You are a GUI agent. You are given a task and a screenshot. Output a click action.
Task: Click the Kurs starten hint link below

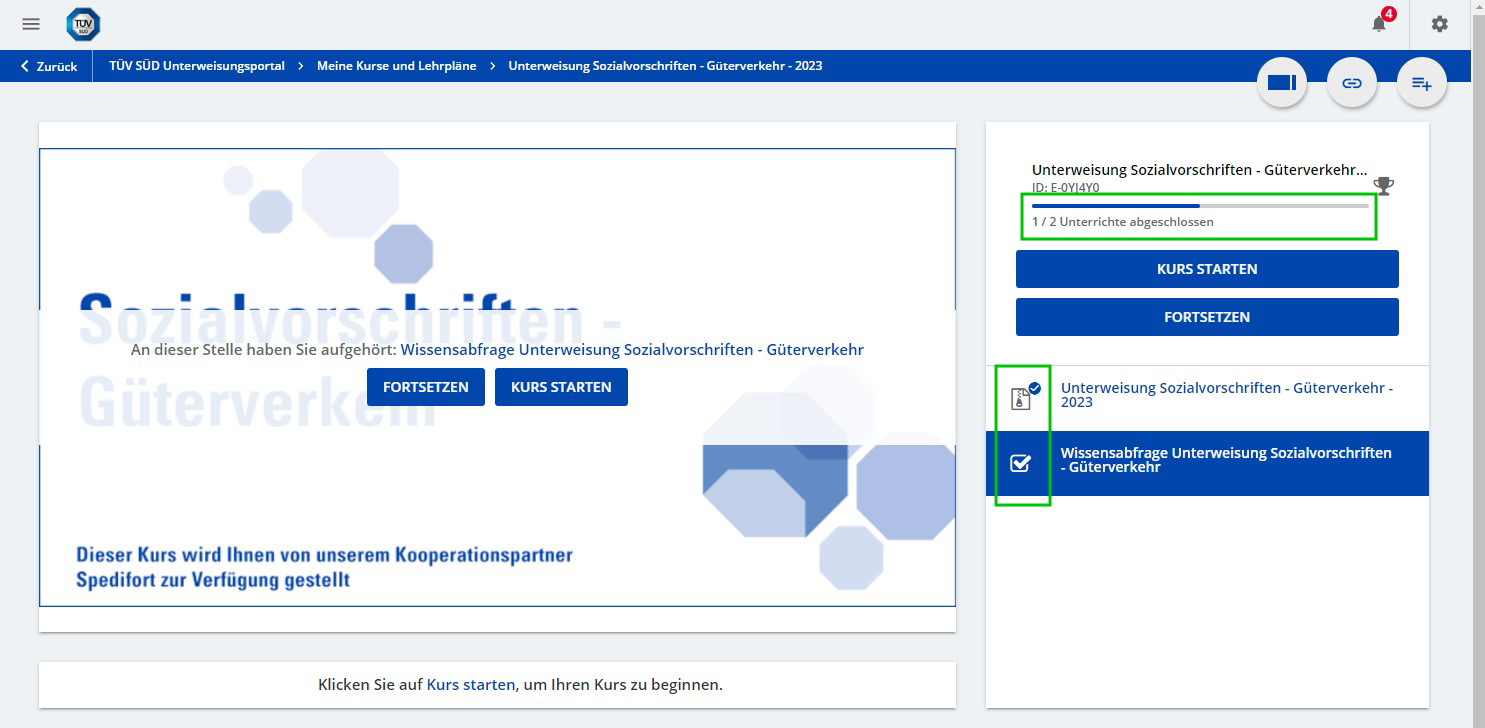470,685
